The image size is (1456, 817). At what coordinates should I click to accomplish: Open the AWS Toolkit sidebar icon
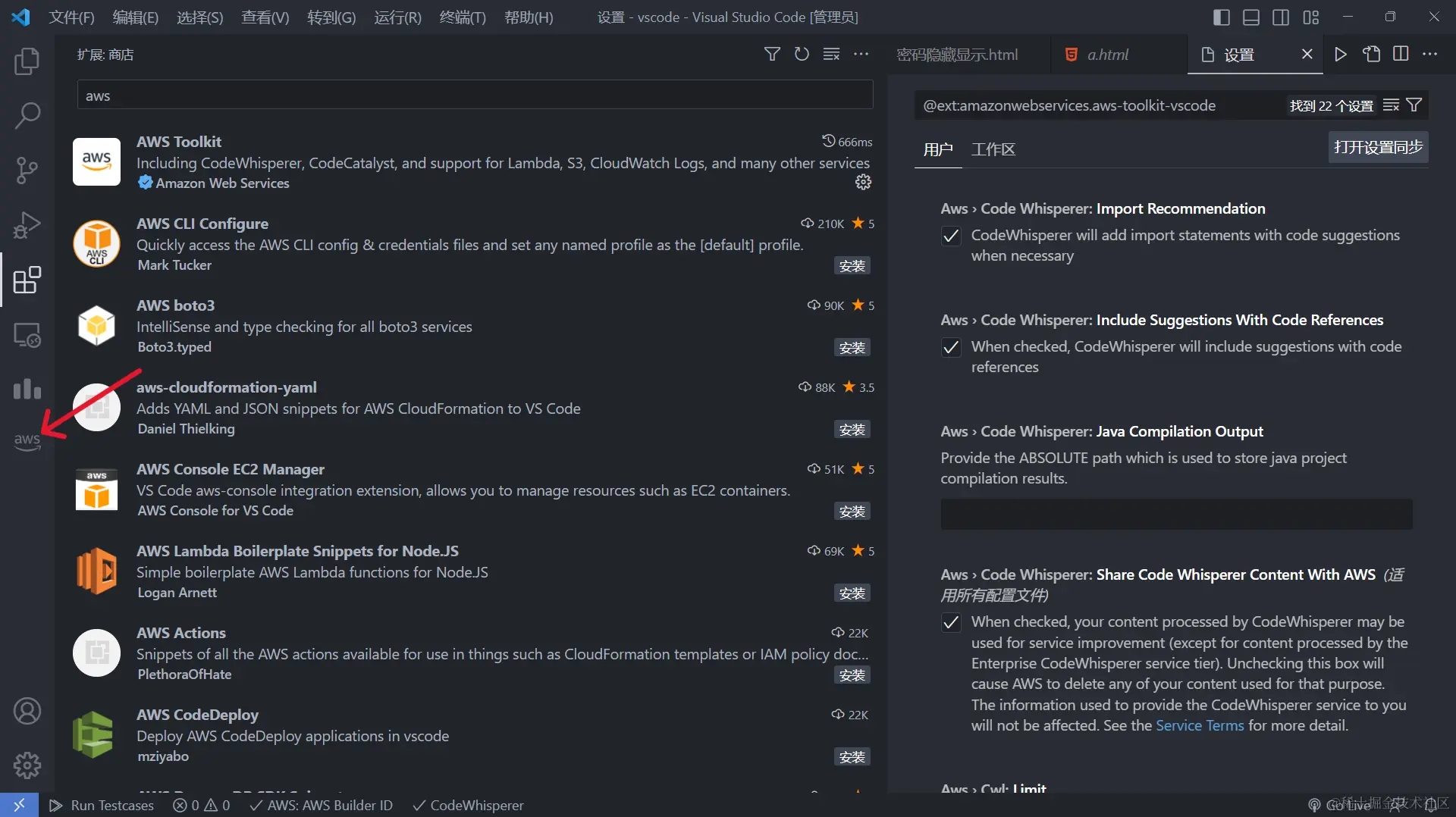[x=27, y=441]
